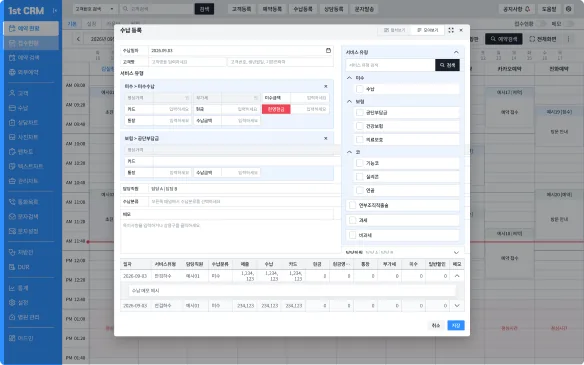Check the 공단부담금 checkbox
The image size is (584, 365).
click(x=359, y=112)
